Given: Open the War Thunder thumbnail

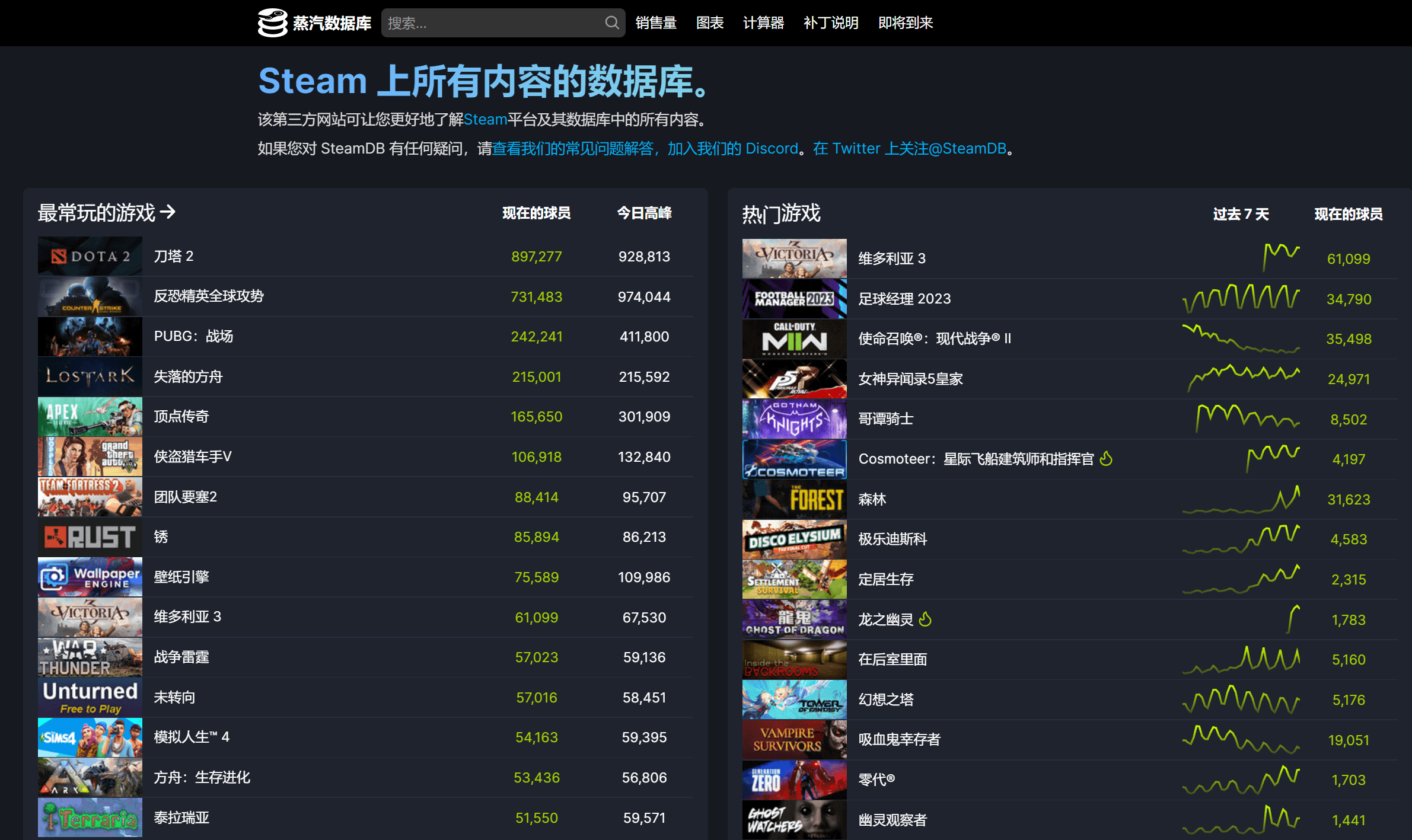Looking at the screenshot, I should [x=90, y=657].
